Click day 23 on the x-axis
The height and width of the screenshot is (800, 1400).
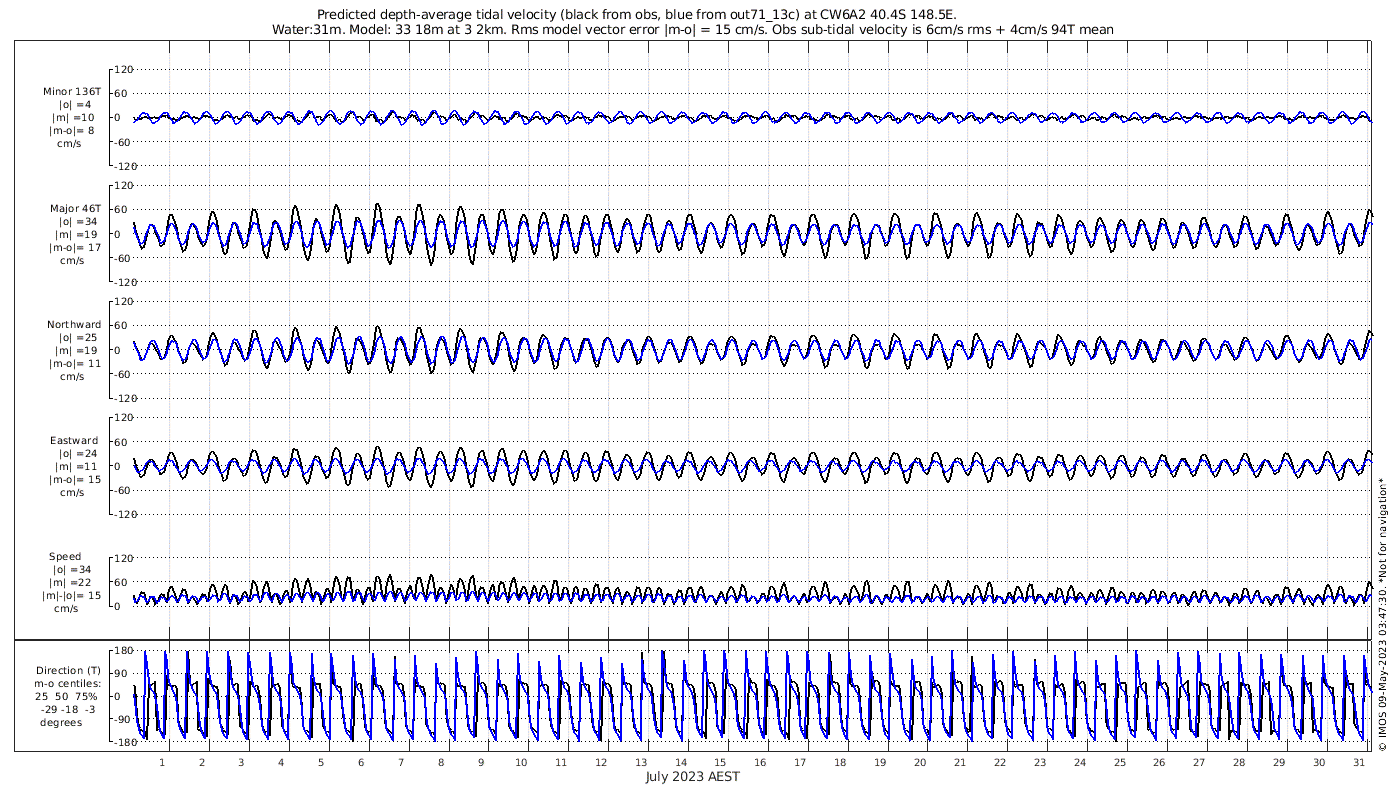click(1040, 762)
